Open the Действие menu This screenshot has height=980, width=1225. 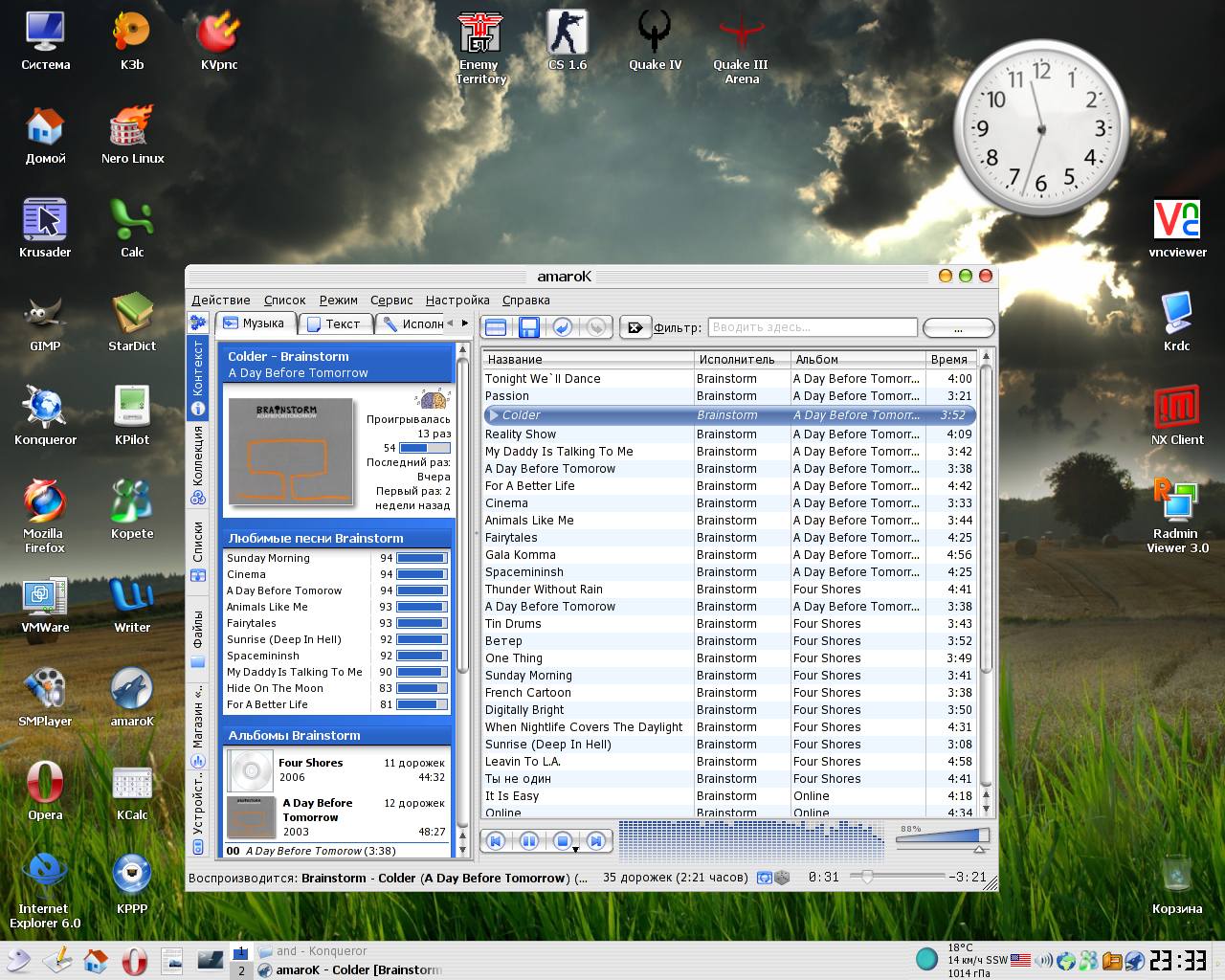pyautogui.click(x=221, y=300)
